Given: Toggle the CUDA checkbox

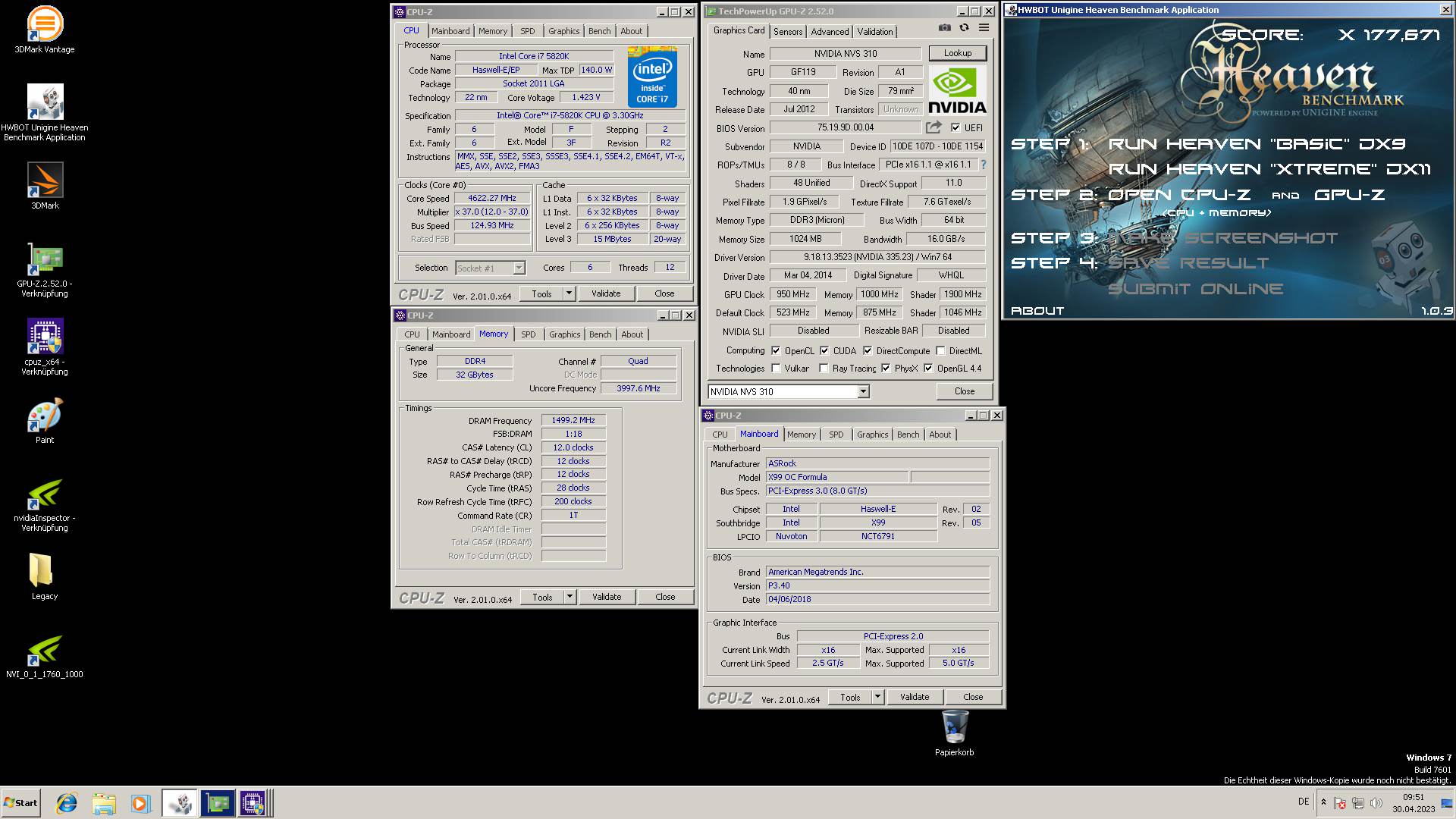Looking at the screenshot, I should 824,350.
